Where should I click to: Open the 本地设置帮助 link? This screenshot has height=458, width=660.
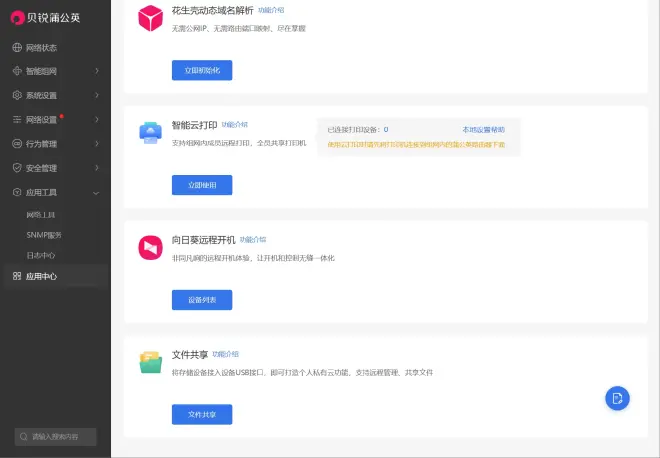[x=483, y=130]
